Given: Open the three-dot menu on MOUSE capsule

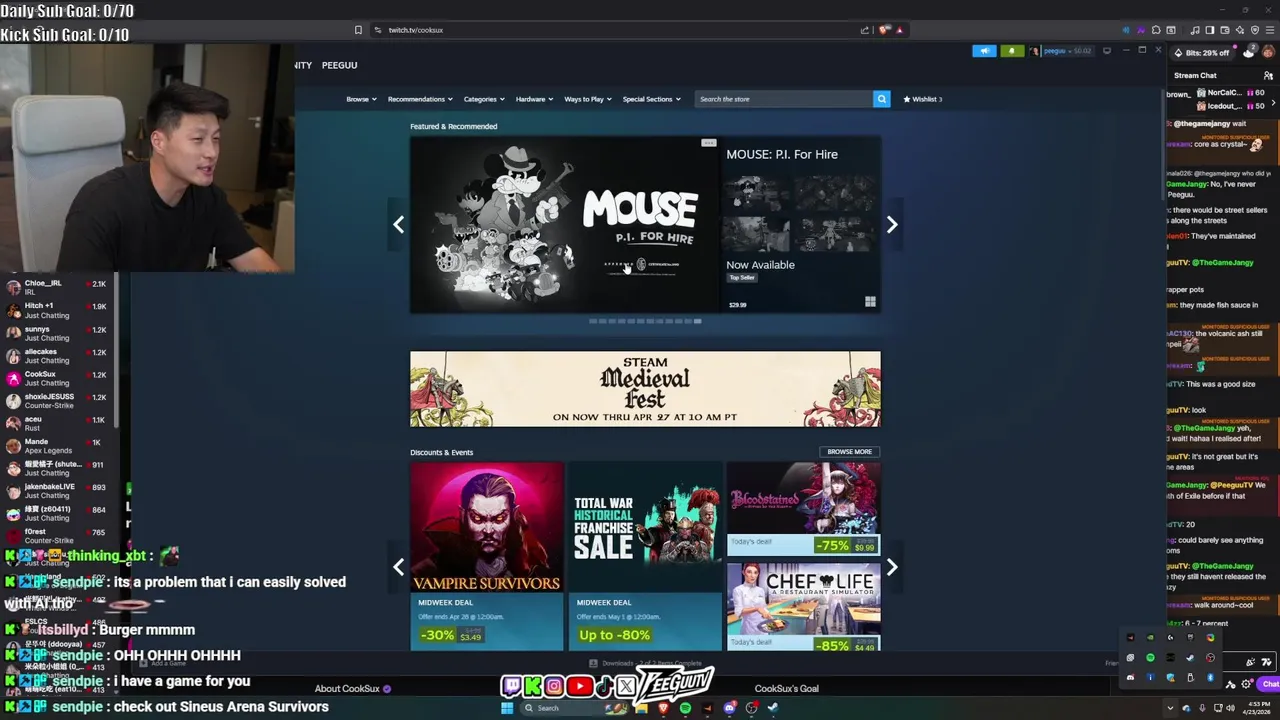Looking at the screenshot, I should pyautogui.click(x=709, y=143).
